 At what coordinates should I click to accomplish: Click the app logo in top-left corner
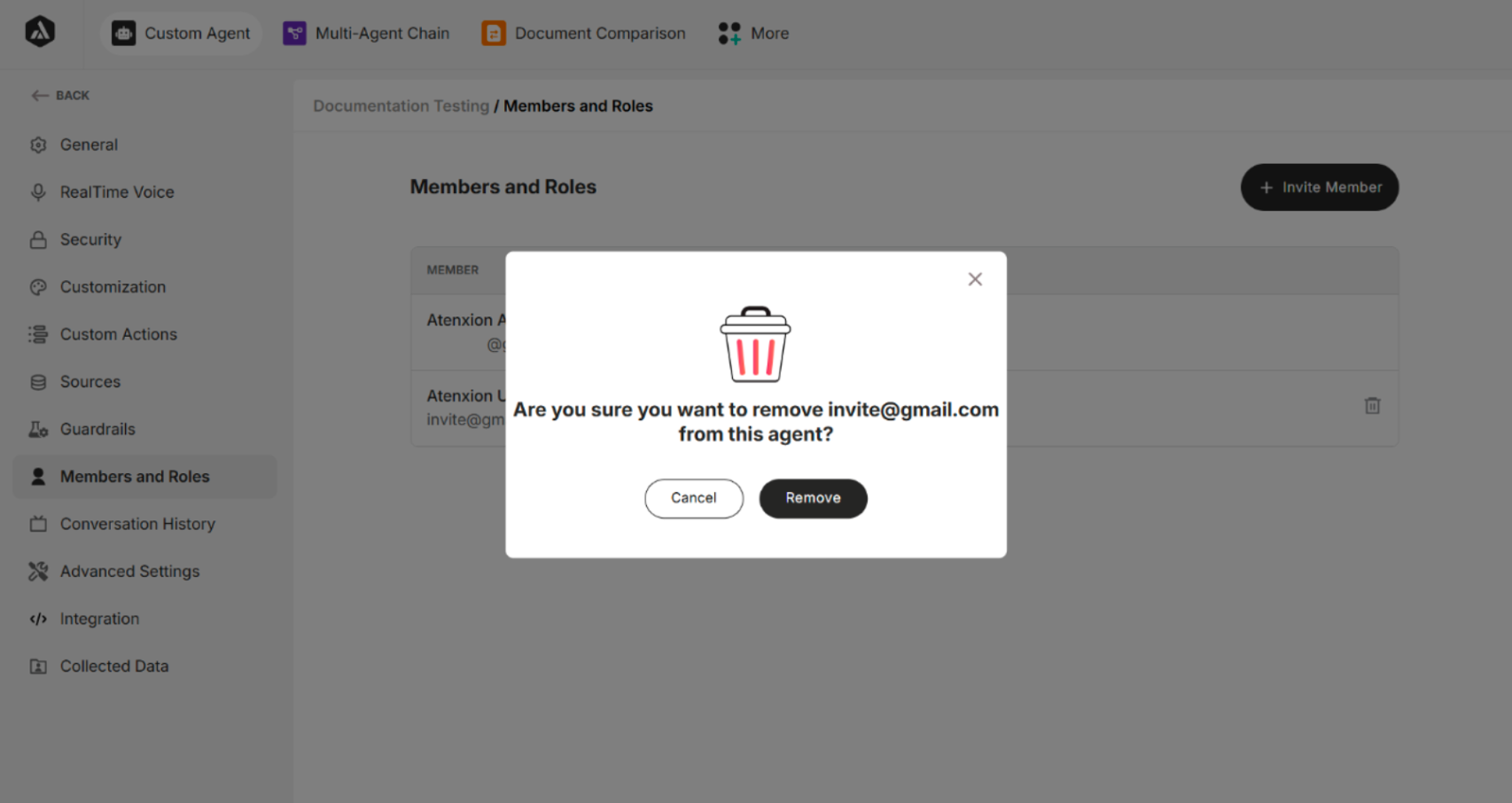(40, 32)
